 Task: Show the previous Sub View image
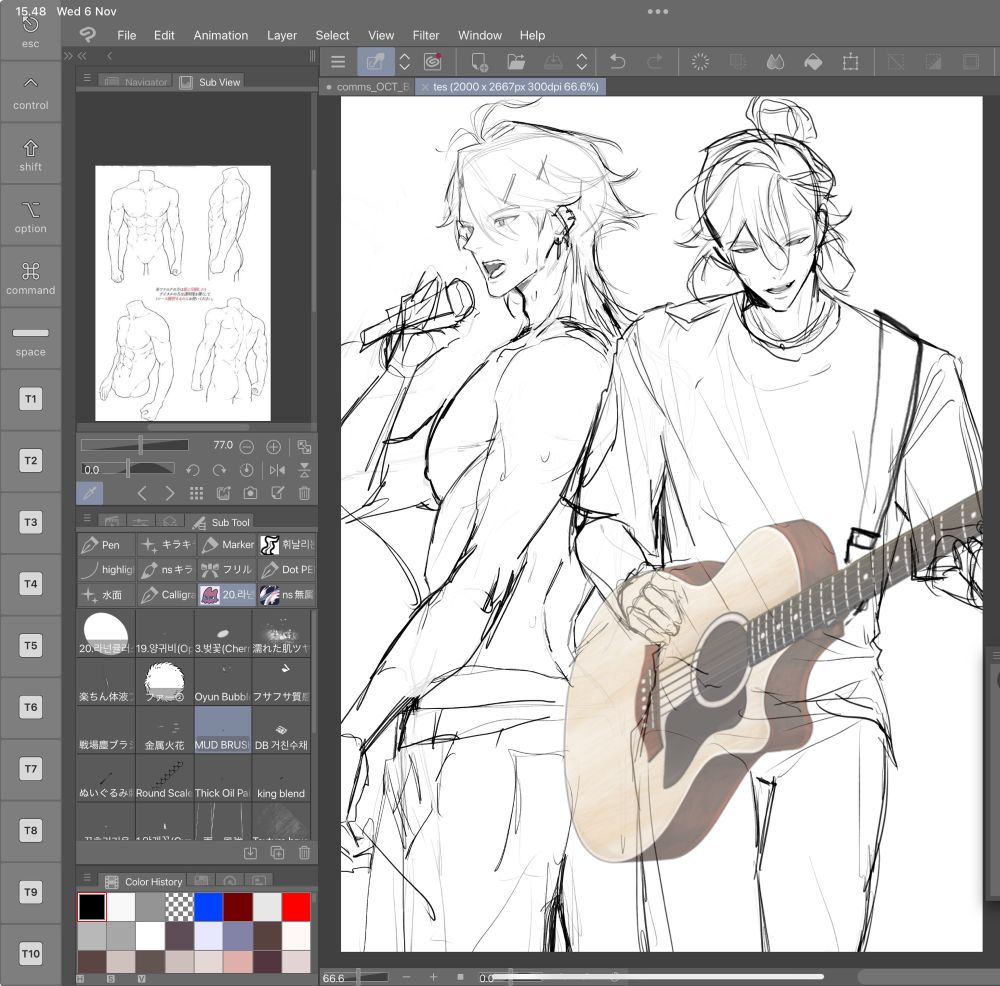pos(142,493)
